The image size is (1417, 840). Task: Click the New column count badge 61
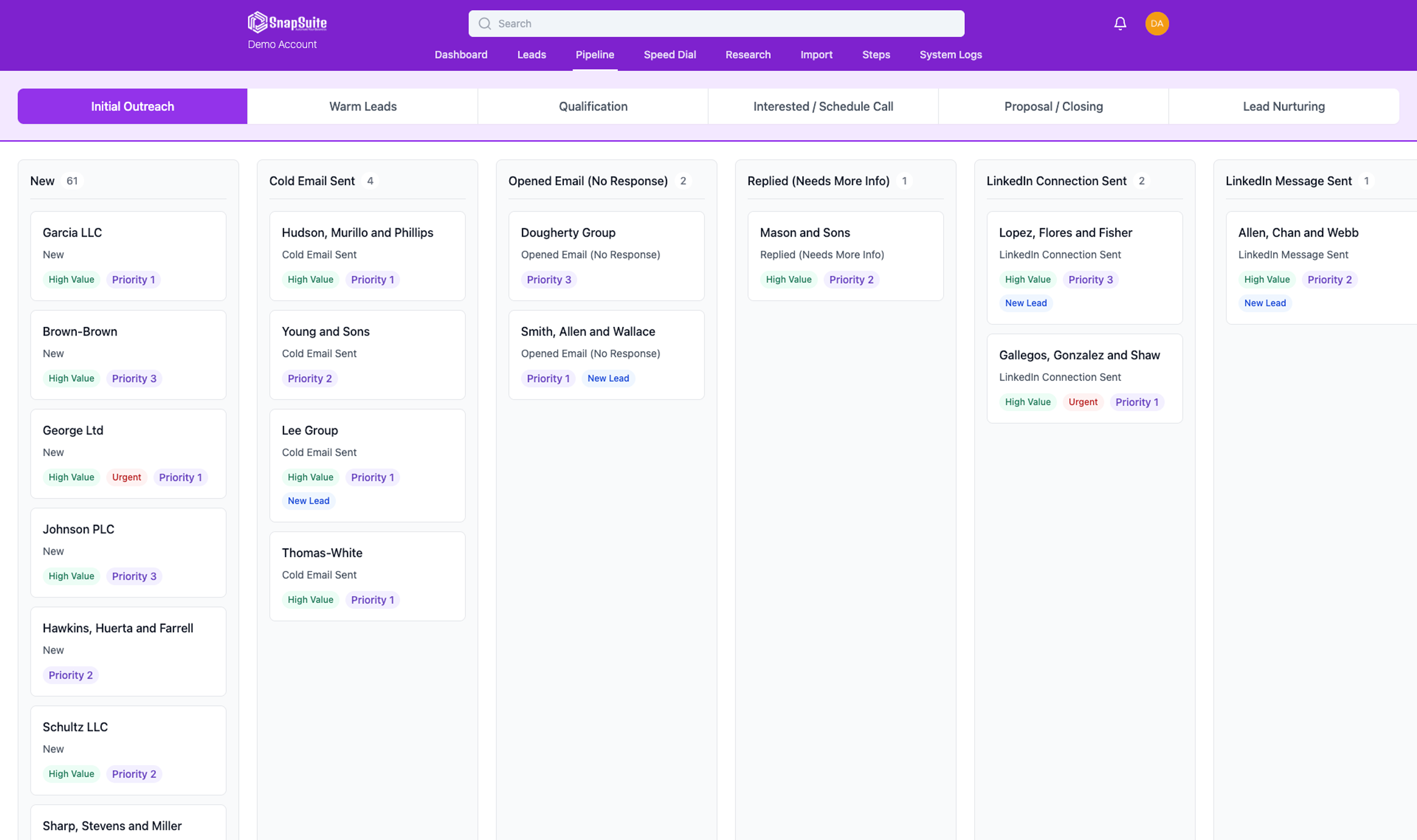pyautogui.click(x=72, y=181)
